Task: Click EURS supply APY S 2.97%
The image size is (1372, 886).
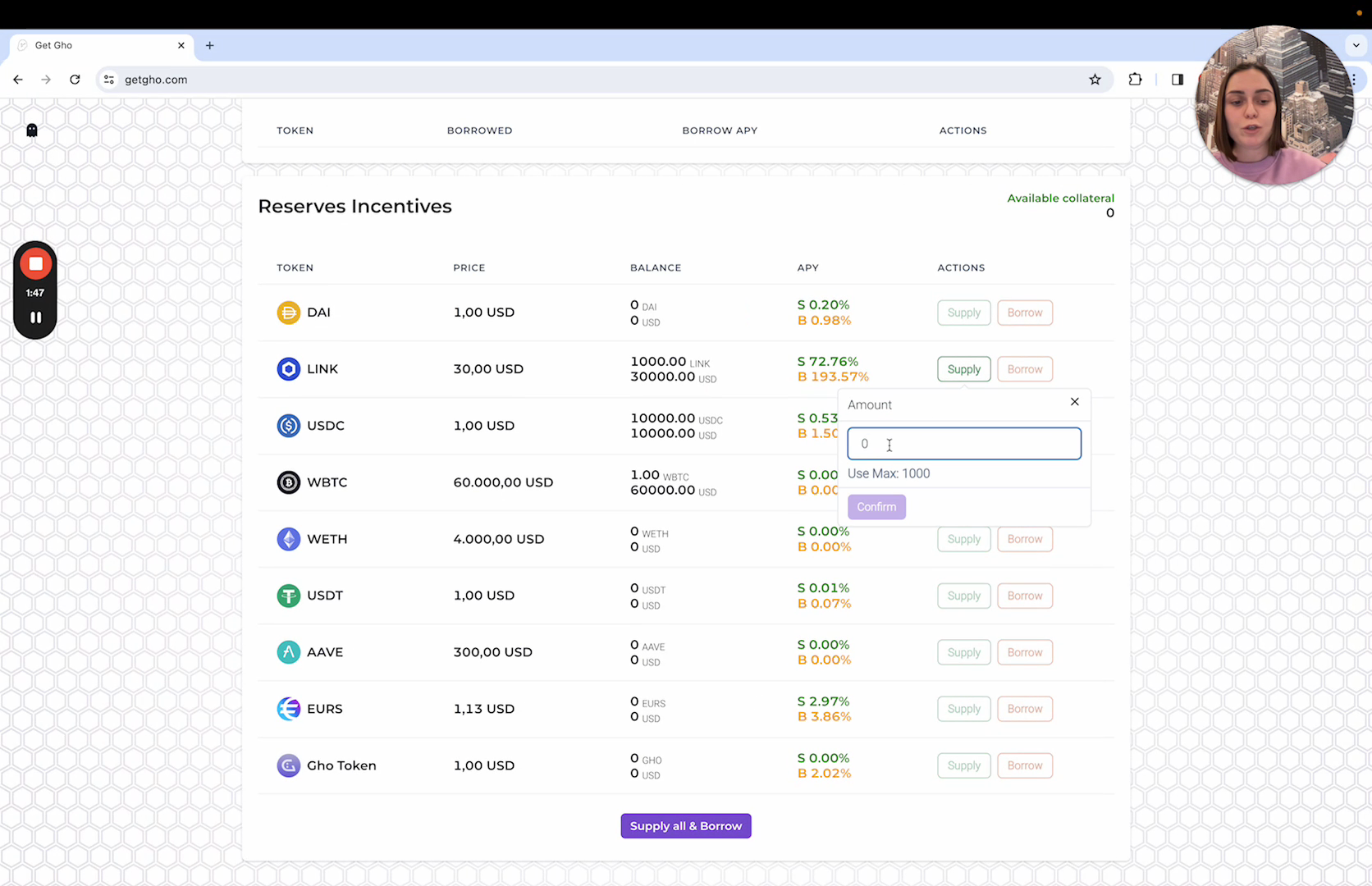Action: point(823,701)
